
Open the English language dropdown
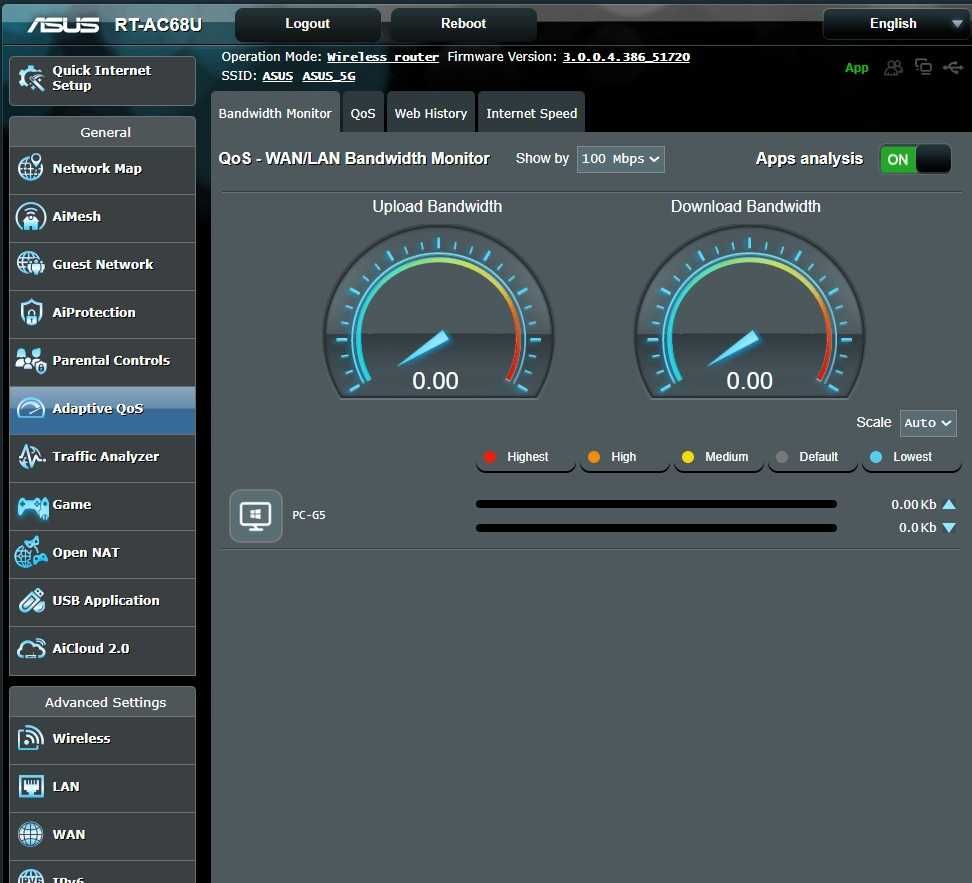897,24
